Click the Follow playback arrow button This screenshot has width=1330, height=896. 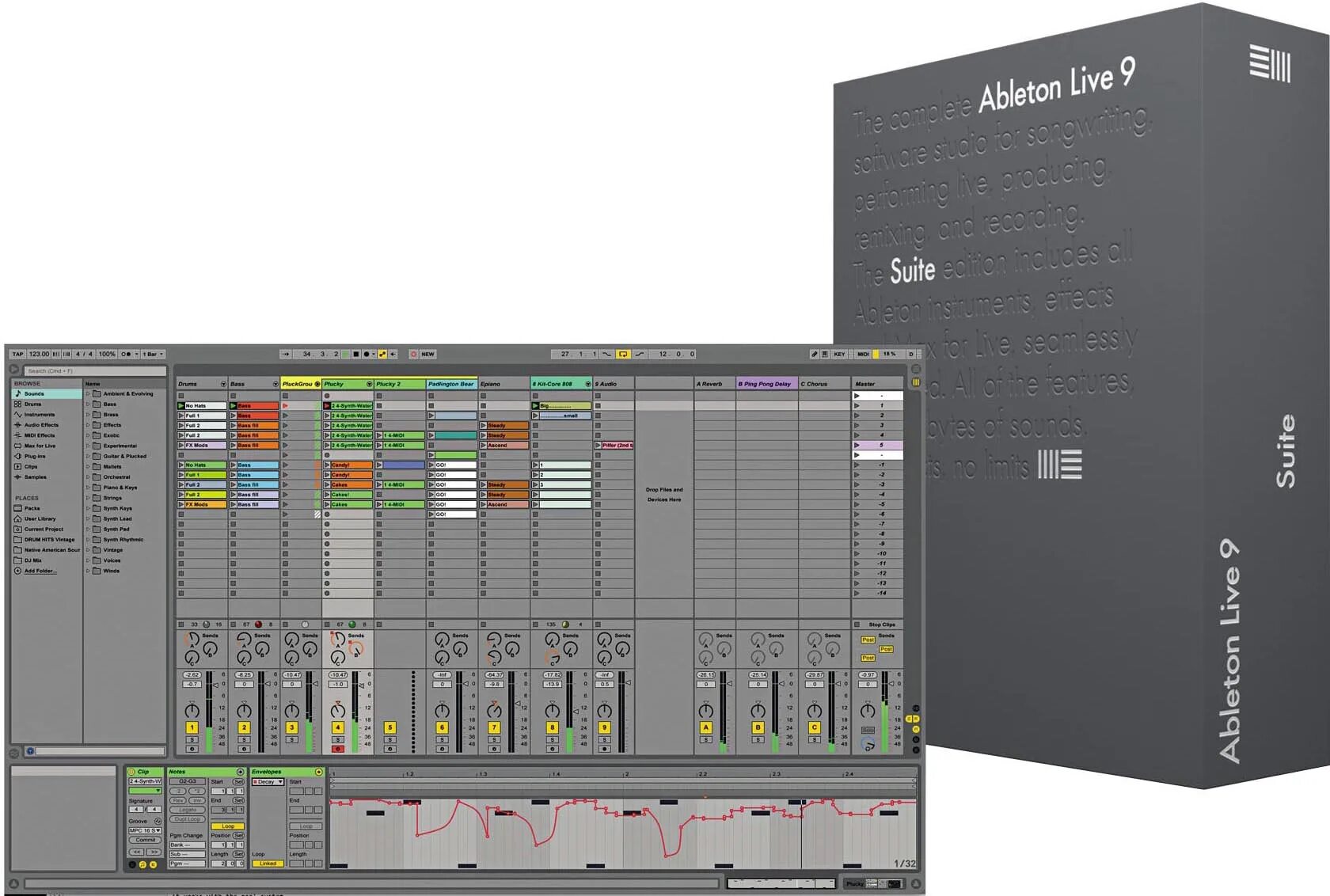coord(287,355)
